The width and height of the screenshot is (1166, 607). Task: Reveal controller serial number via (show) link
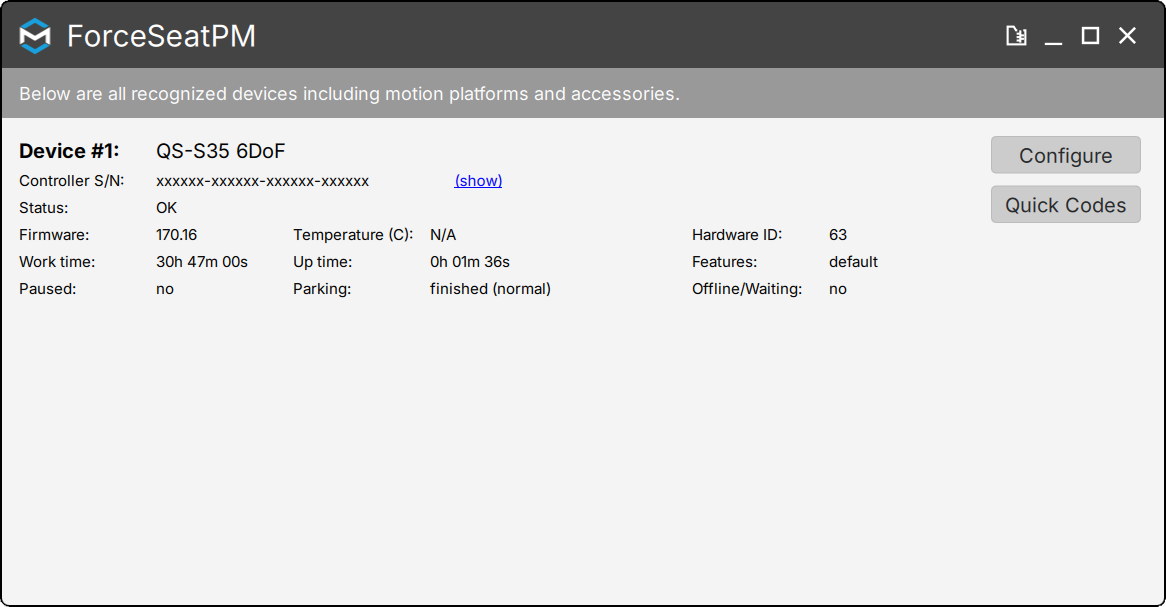click(x=478, y=181)
